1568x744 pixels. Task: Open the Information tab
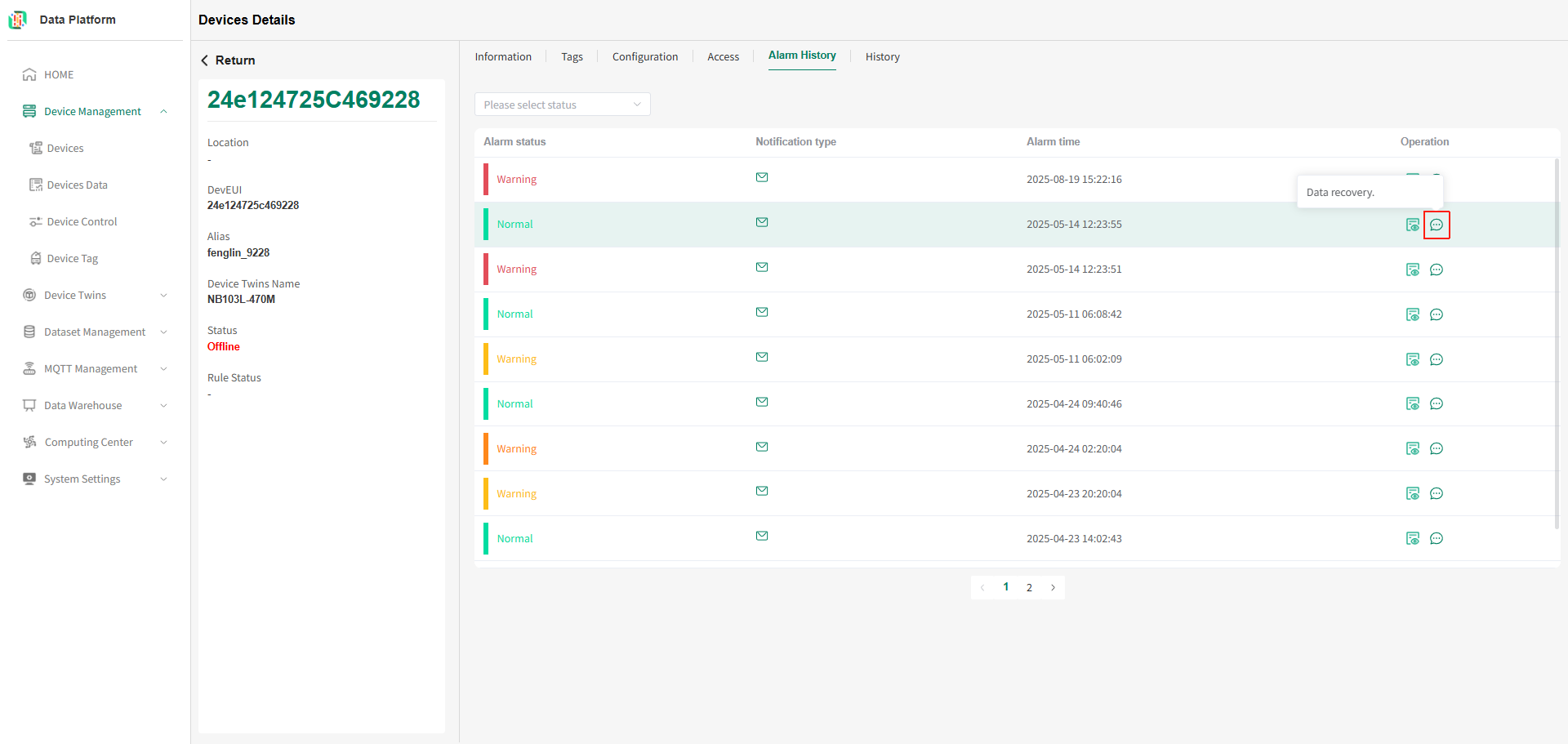tap(503, 56)
